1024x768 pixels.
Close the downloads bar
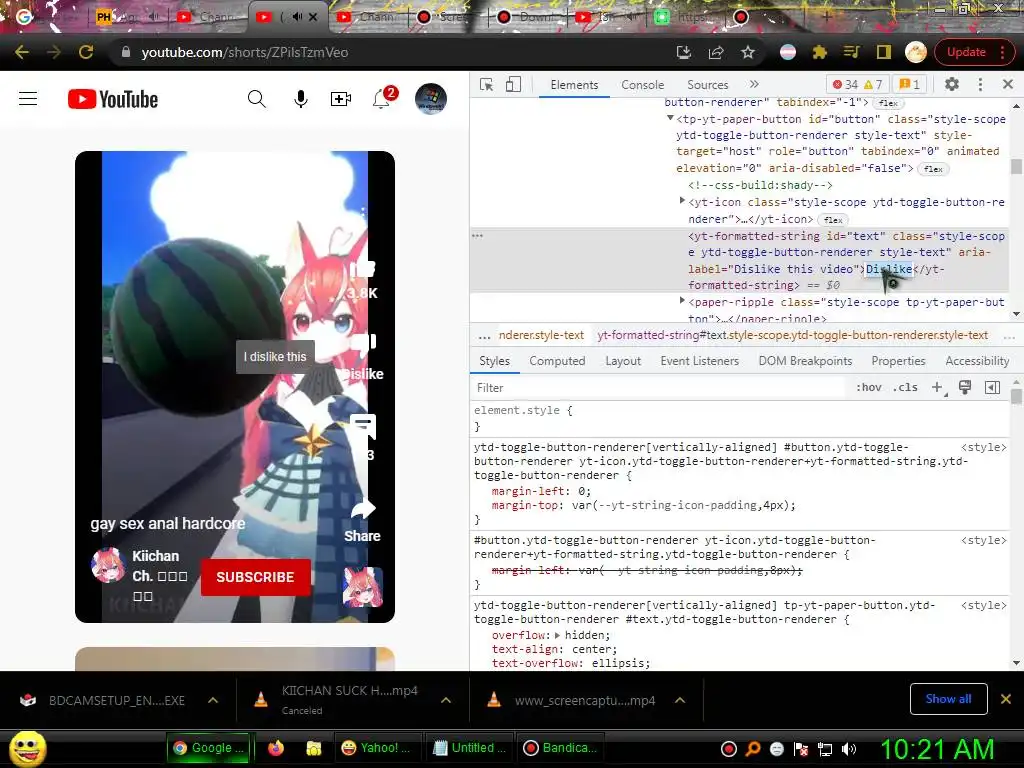tap(1006, 699)
